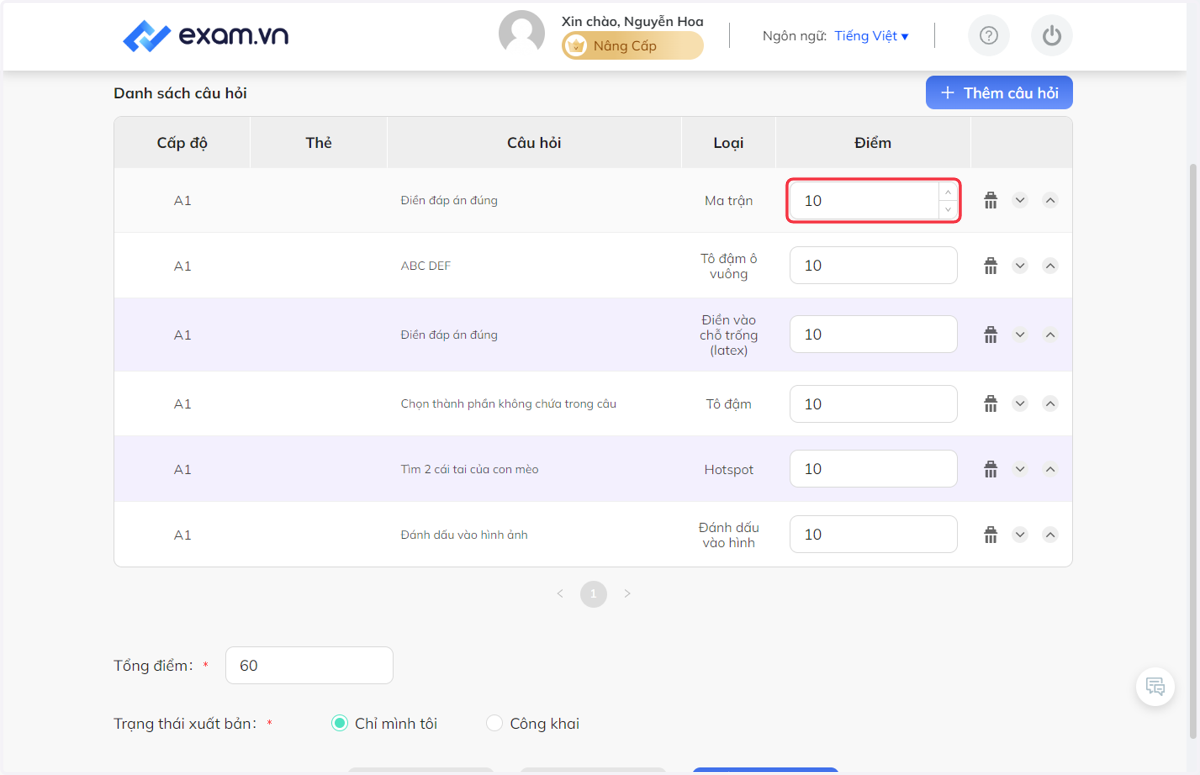Move the Chọn thành phần question up
This screenshot has width=1200, height=775.
[1050, 403]
